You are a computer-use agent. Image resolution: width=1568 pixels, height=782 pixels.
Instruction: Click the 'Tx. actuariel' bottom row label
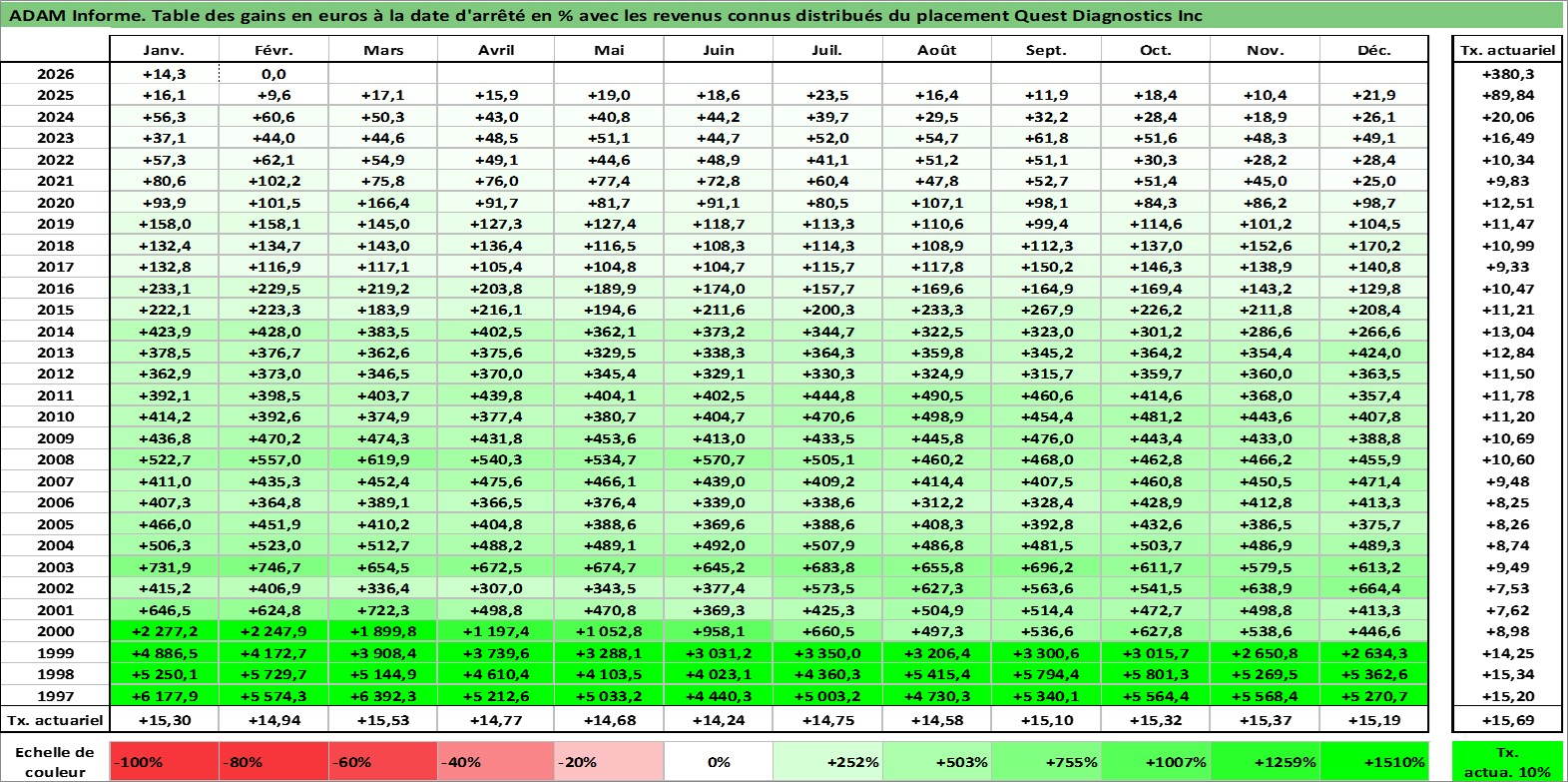(x=55, y=720)
